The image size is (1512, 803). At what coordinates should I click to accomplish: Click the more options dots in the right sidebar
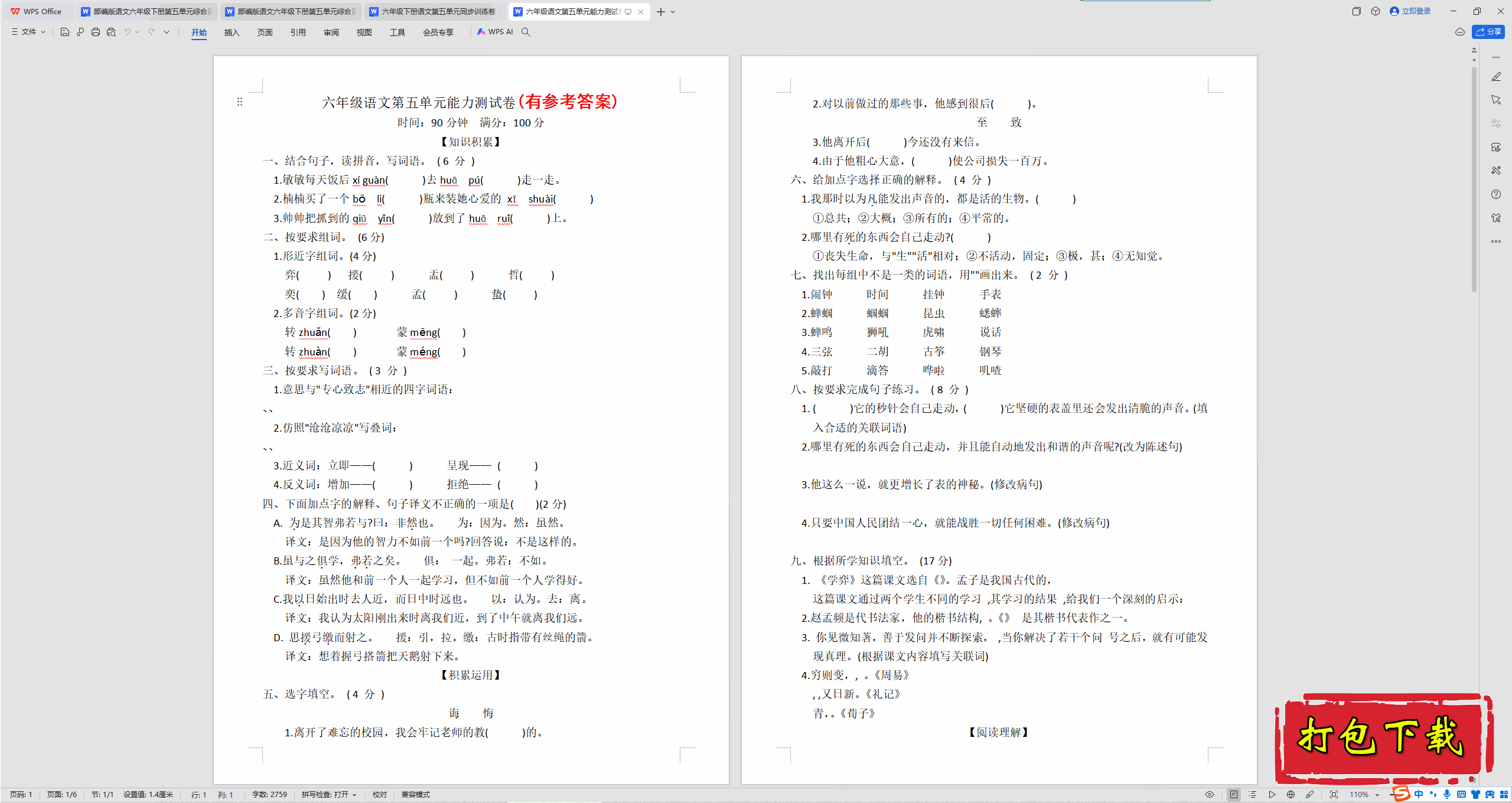coord(1496,241)
